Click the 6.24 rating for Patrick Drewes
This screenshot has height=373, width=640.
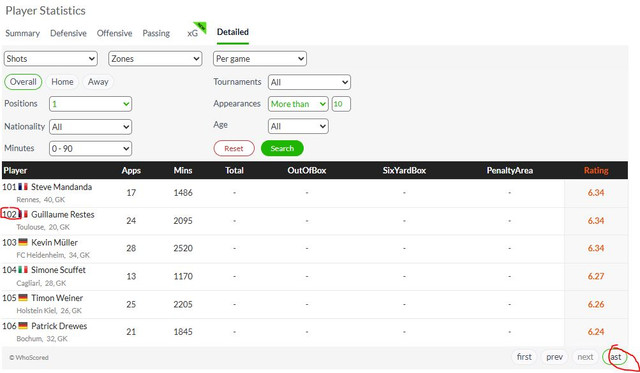pyautogui.click(x=596, y=332)
